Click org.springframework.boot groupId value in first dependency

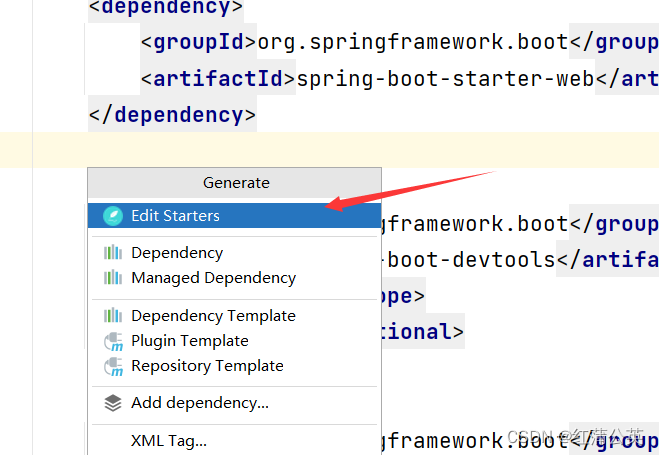click(x=413, y=42)
